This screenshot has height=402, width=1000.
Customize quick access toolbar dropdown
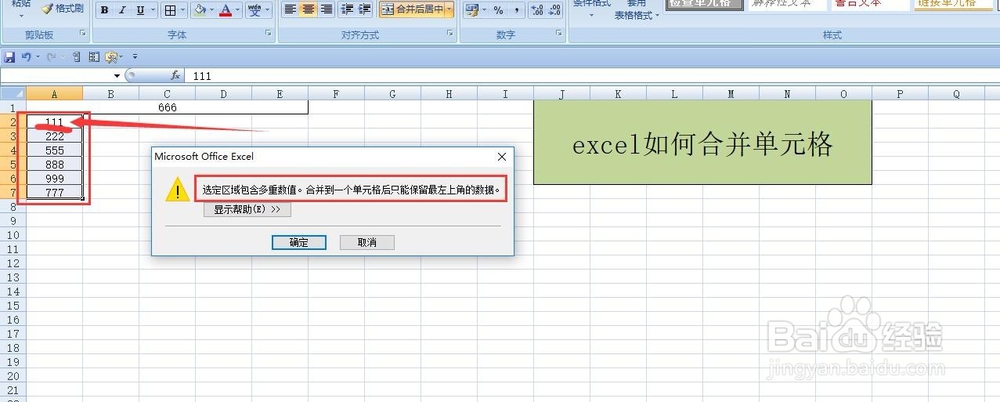click(x=135, y=57)
